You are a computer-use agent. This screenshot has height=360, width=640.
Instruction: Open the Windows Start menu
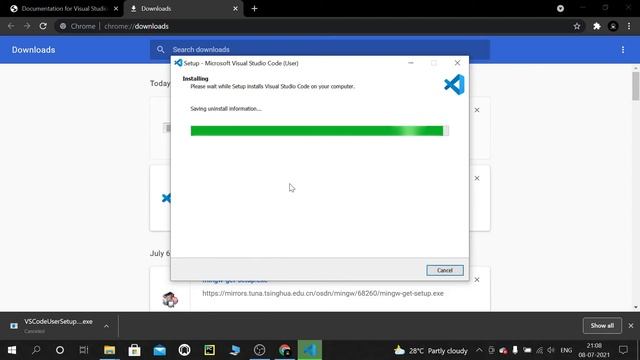pos(12,350)
